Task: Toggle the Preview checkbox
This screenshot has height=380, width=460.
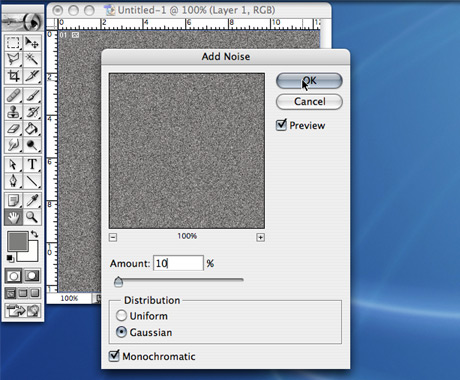Action: [281, 125]
